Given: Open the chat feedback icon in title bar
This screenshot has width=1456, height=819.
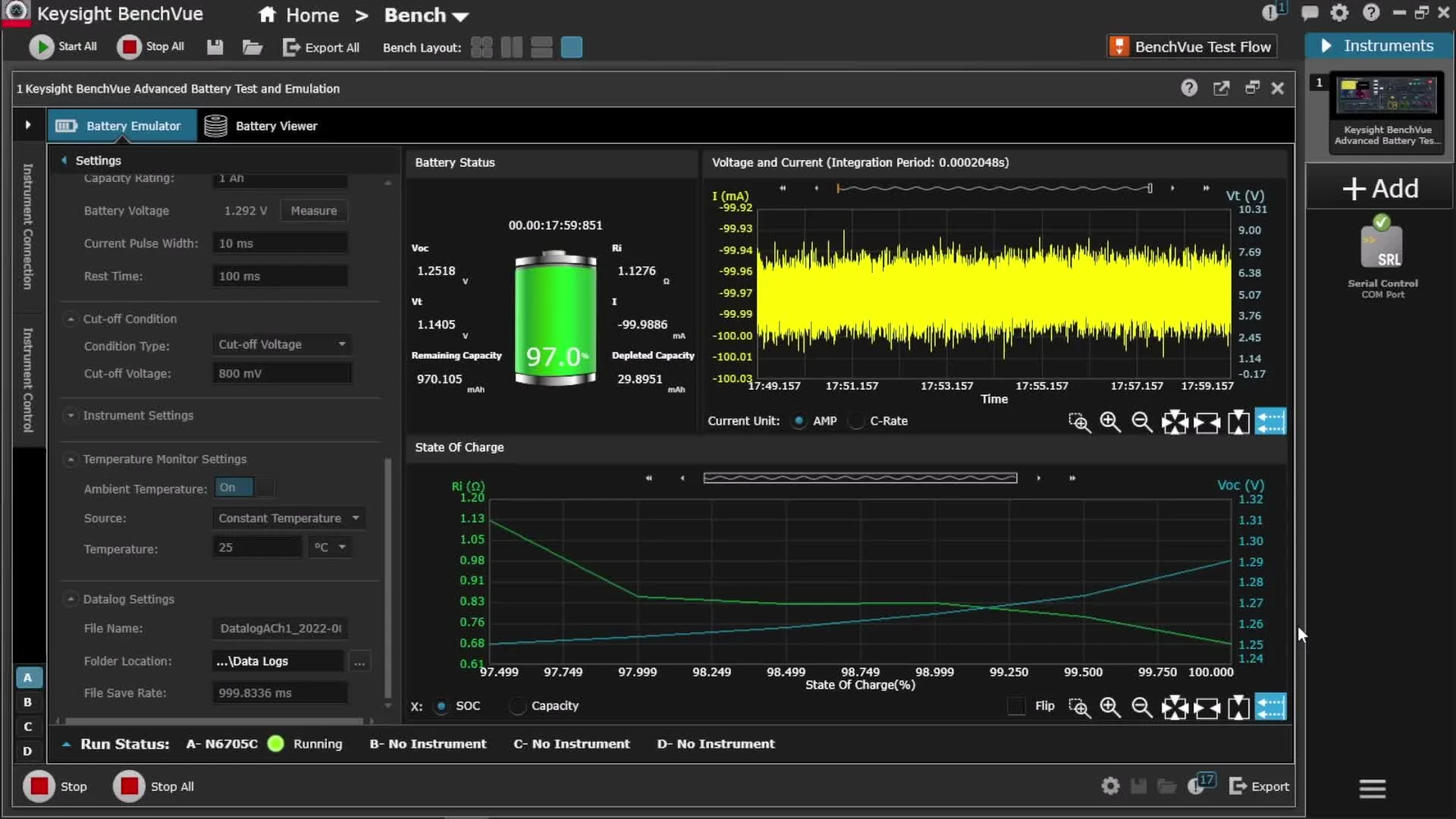Looking at the screenshot, I should pyautogui.click(x=1310, y=13).
